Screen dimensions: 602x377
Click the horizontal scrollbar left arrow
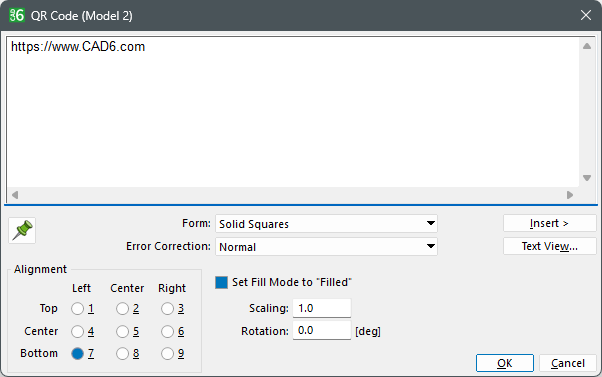[x=15, y=195]
